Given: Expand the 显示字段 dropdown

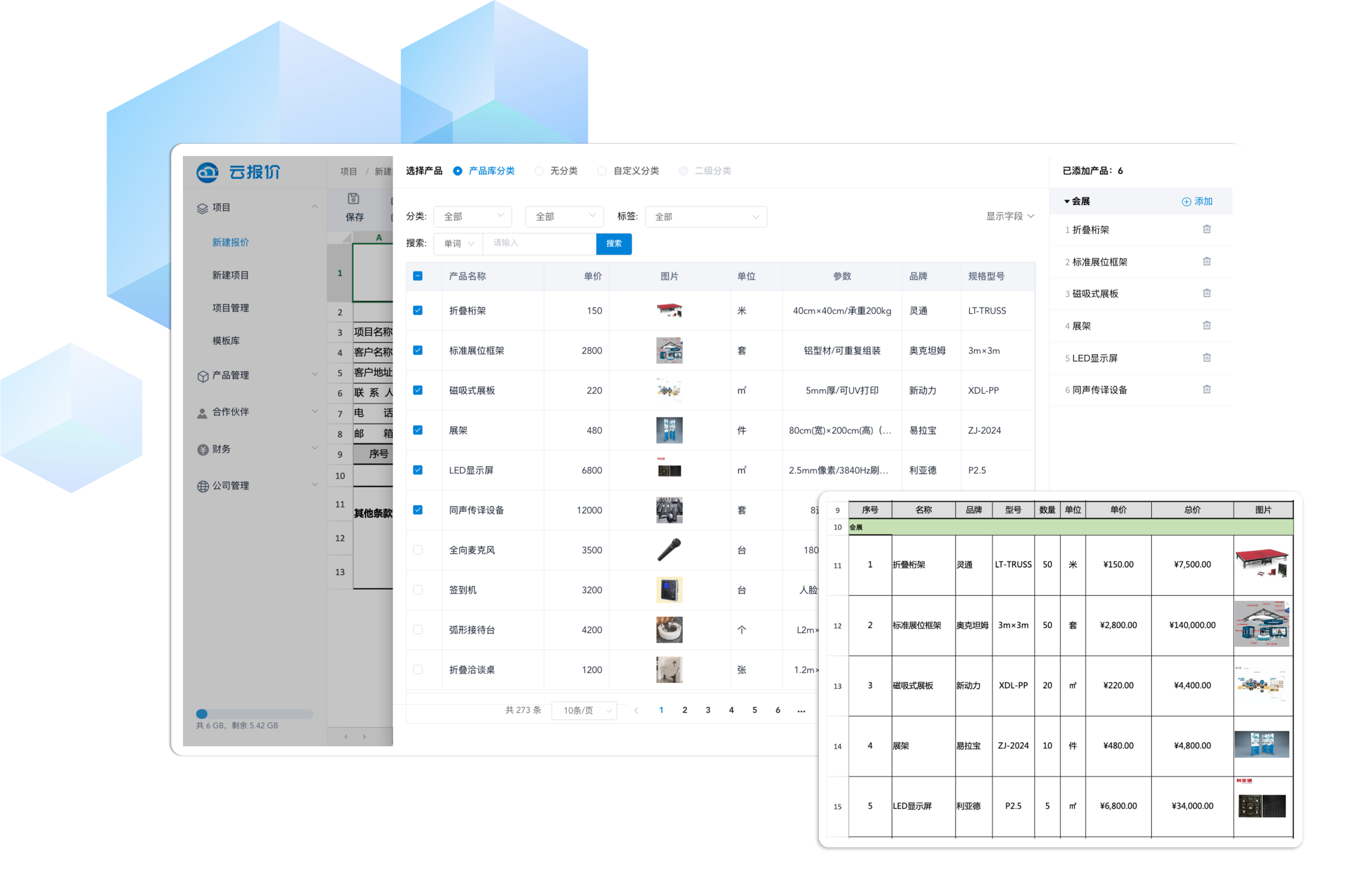Looking at the screenshot, I should pyautogui.click(x=1009, y=216).
